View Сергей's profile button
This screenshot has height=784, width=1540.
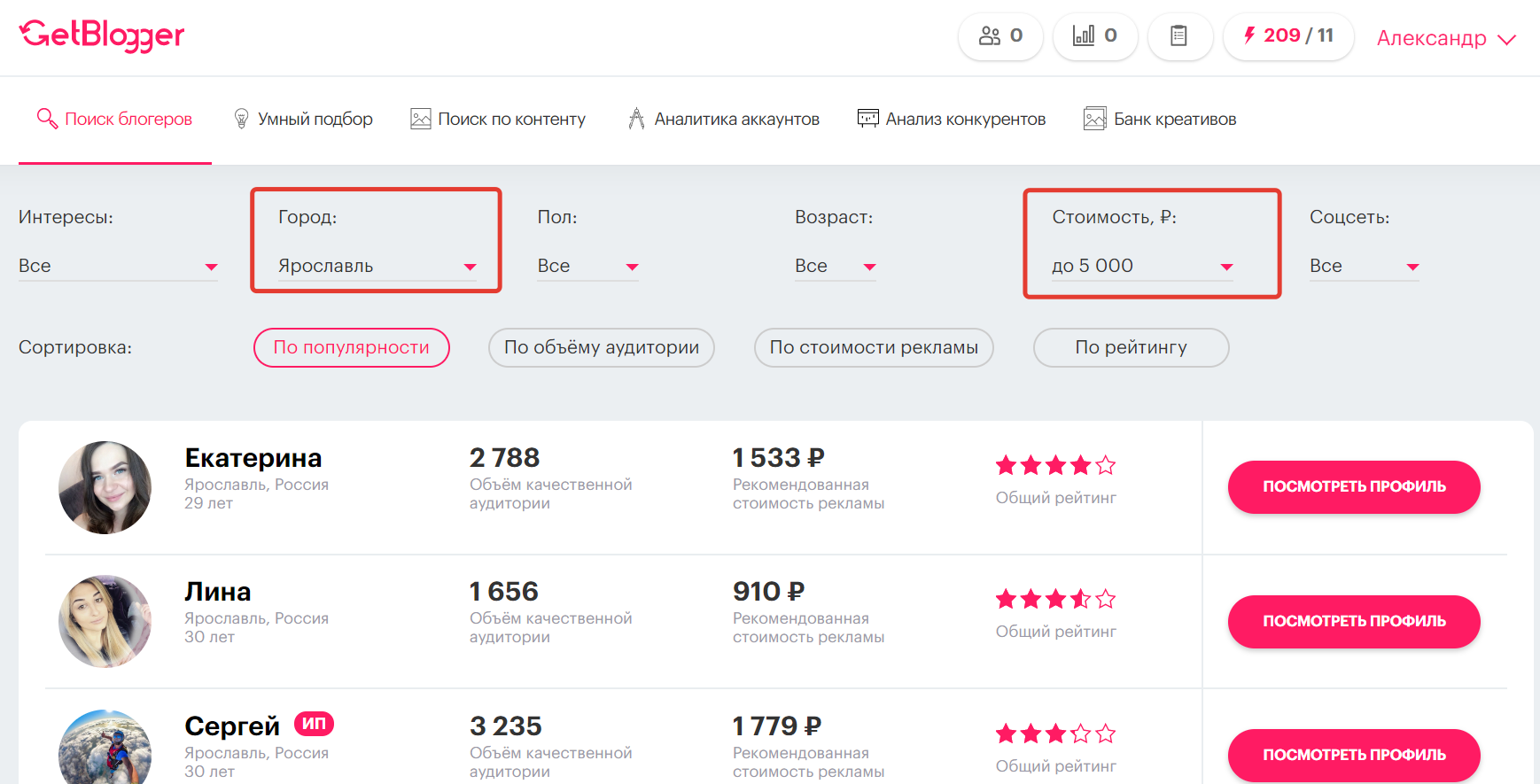[1354, 755]
